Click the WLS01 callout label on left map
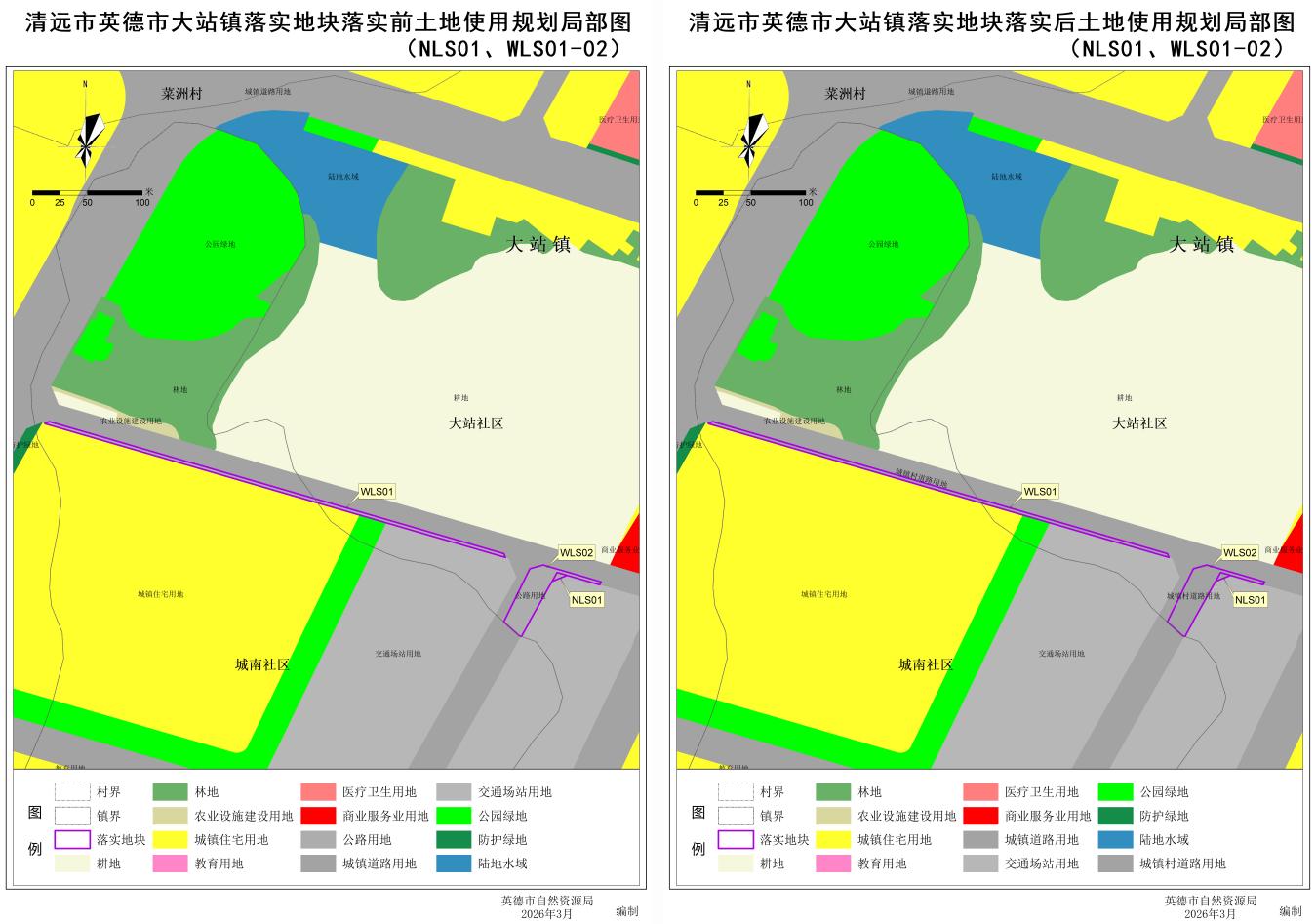 click(377, 492)
